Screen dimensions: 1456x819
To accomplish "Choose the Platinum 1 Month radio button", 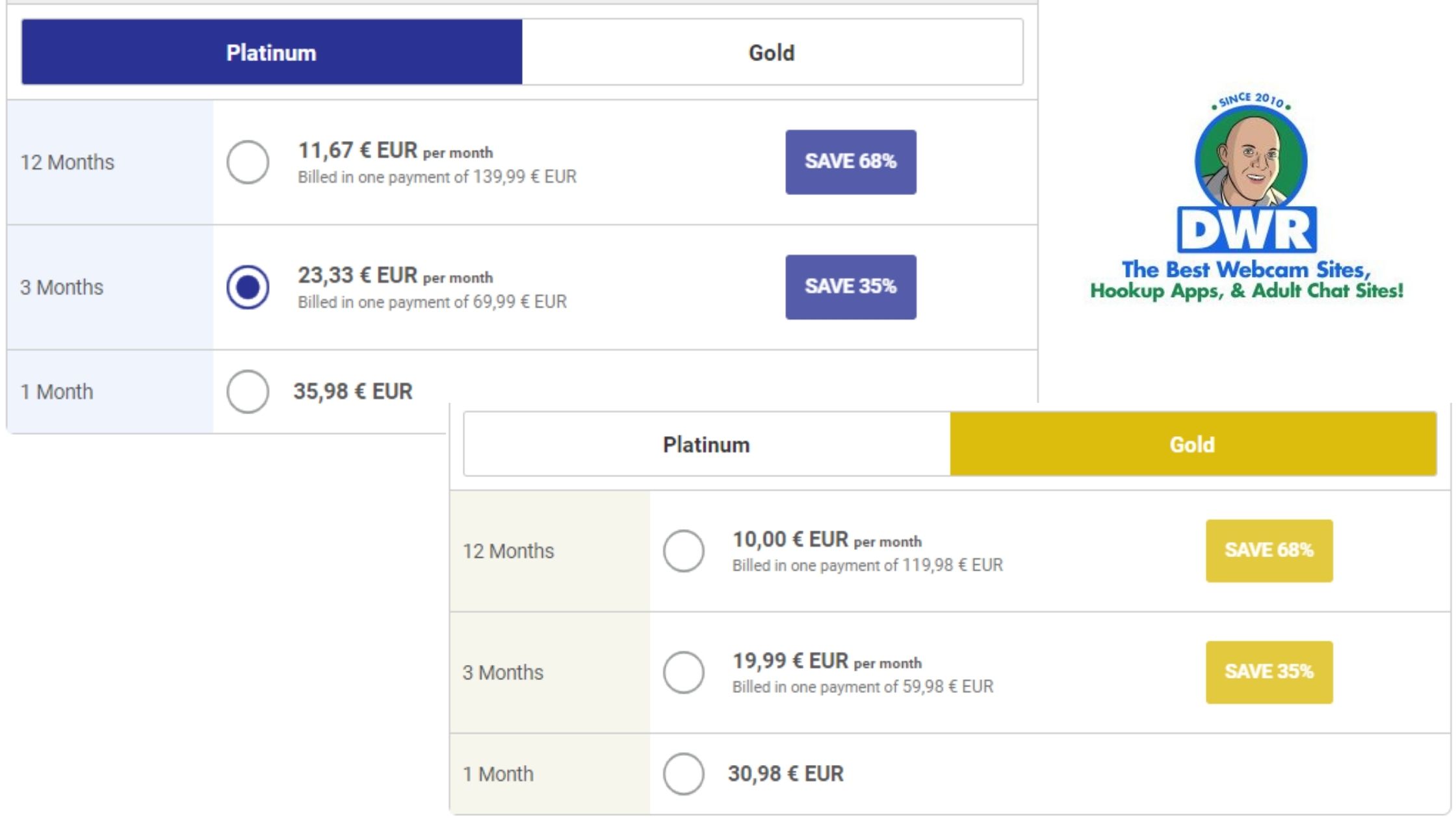I will 248,391.
